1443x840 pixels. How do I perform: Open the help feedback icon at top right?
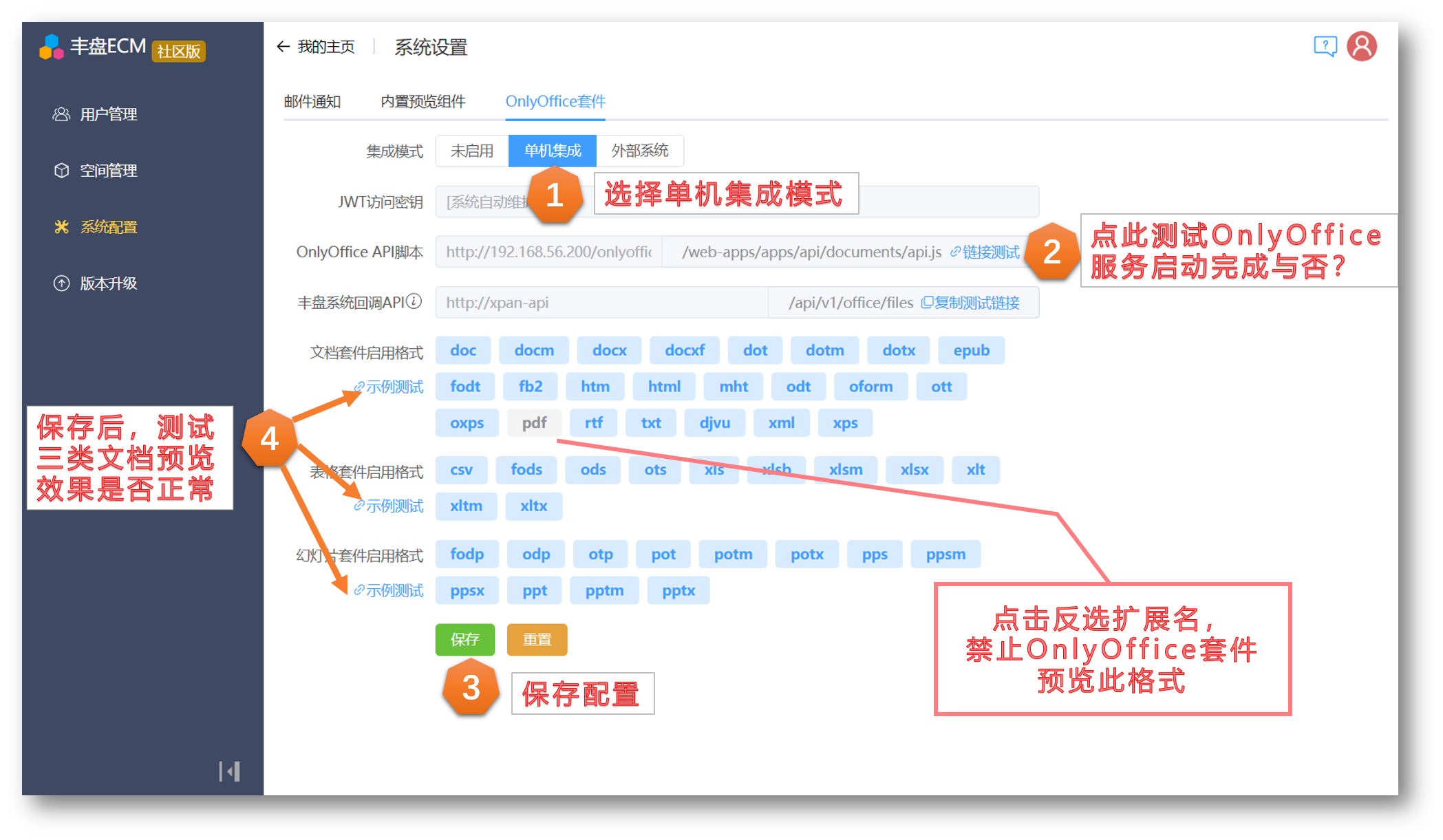(1325, 46)
